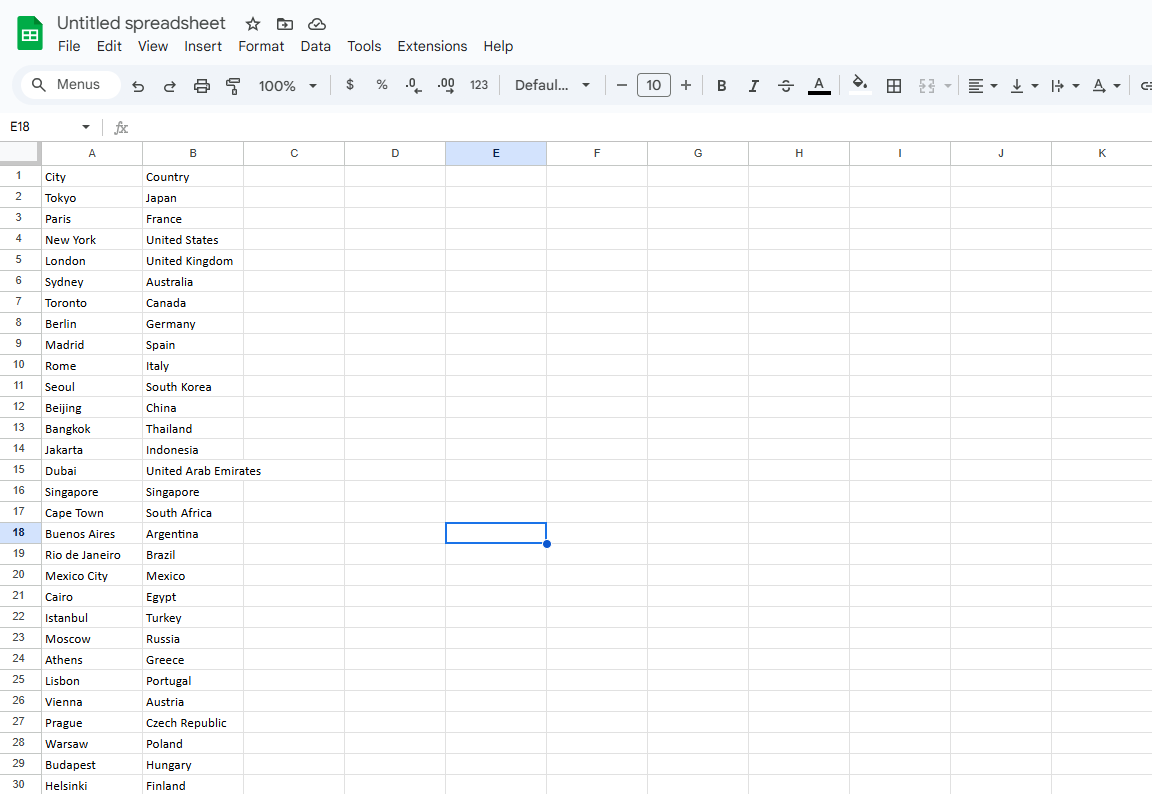Select the cell containing Buenos Aires

pyautogui.click(x=92, y=534)
